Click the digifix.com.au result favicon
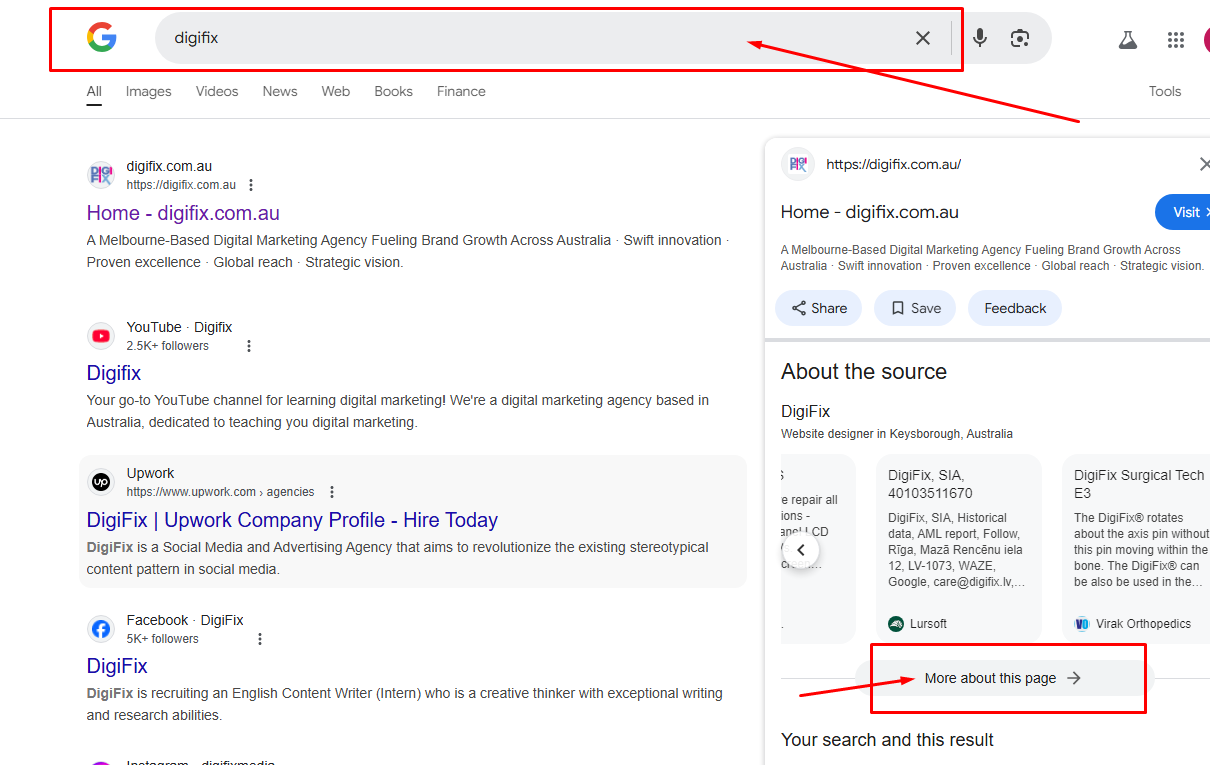The height and width of the screenshot is (765, 1210). pyautogui.click(x=101, y=175)
